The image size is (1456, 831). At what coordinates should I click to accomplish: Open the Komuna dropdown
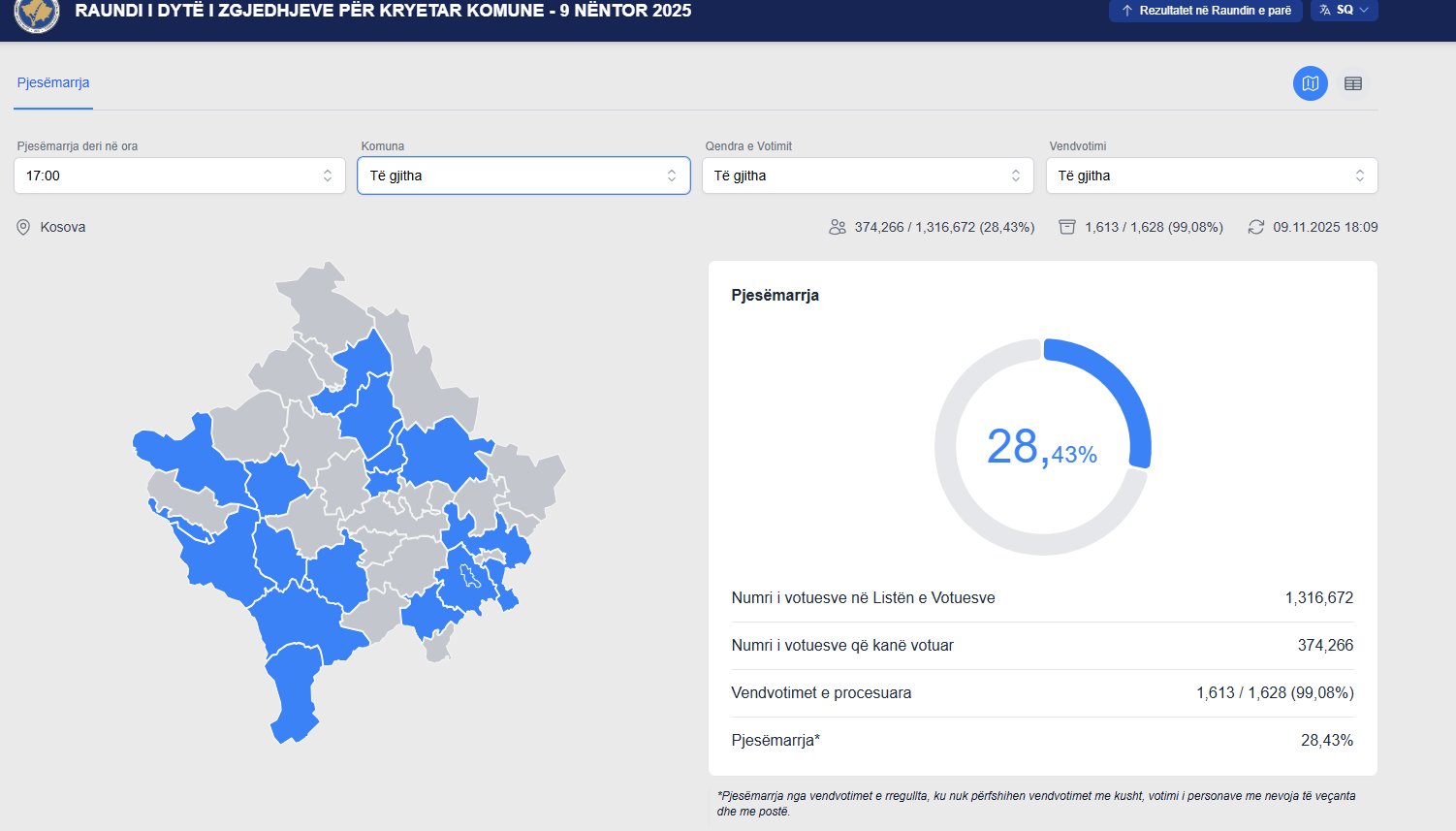[x=523, y=176]
